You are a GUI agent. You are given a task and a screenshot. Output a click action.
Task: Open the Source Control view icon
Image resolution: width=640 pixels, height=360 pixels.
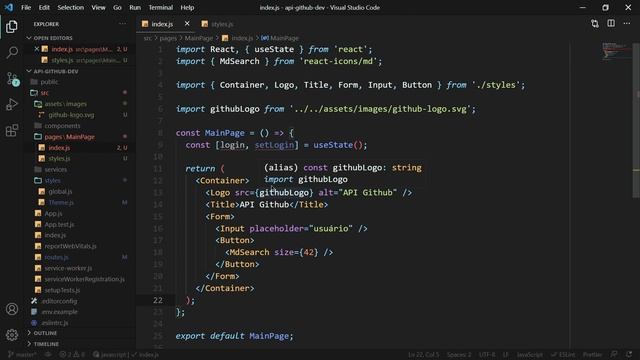click(x=12, y=78)
